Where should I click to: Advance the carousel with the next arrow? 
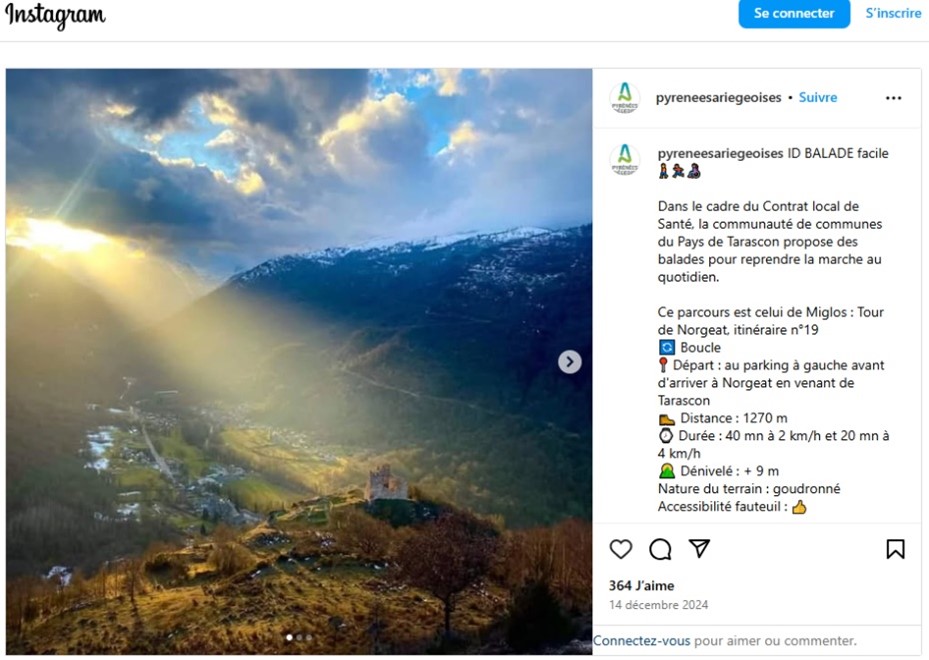click(x=568, y=362)
